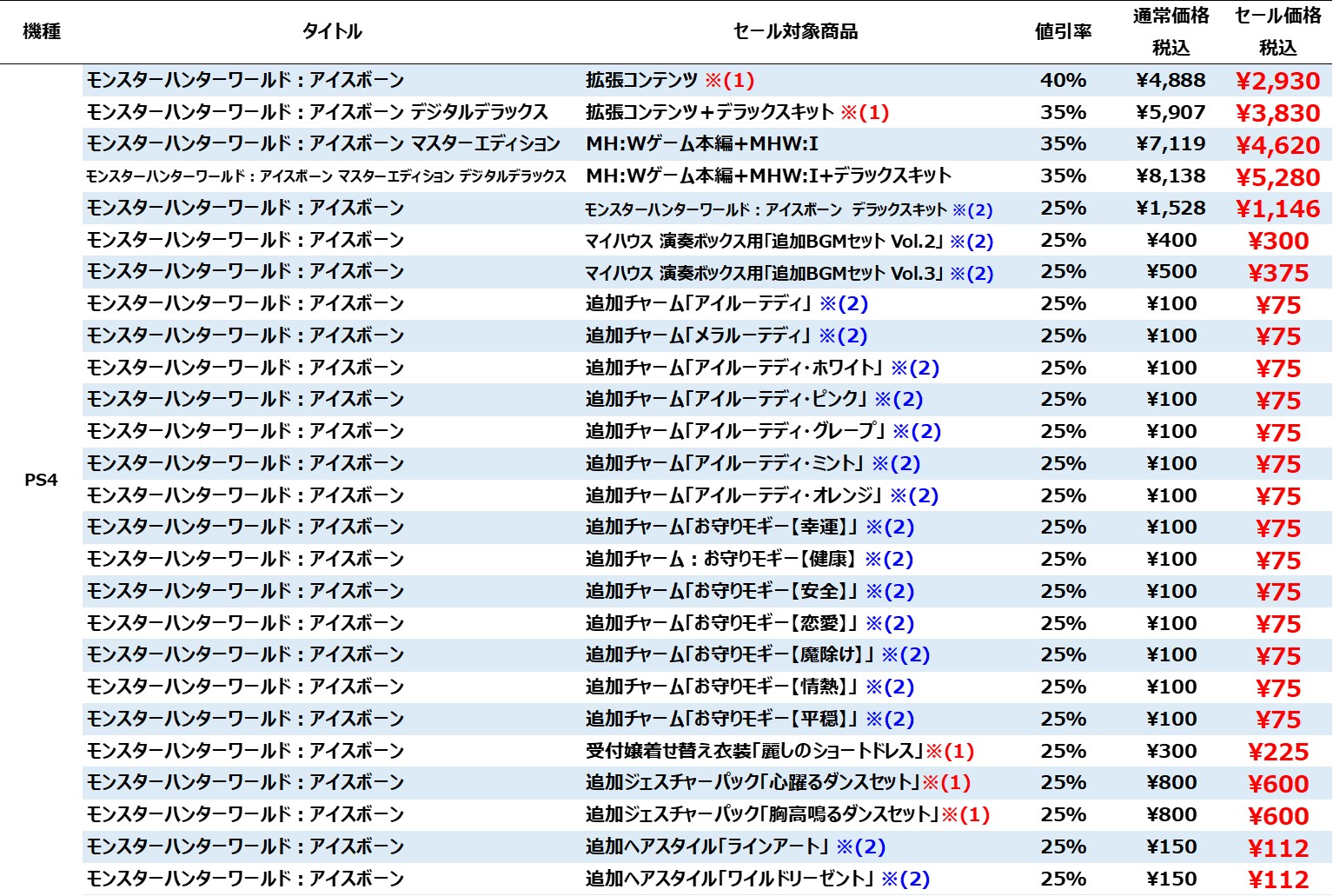Select the ¥600 sale price for 胸高鳴るダンスセット

[x=1278, y=816]
